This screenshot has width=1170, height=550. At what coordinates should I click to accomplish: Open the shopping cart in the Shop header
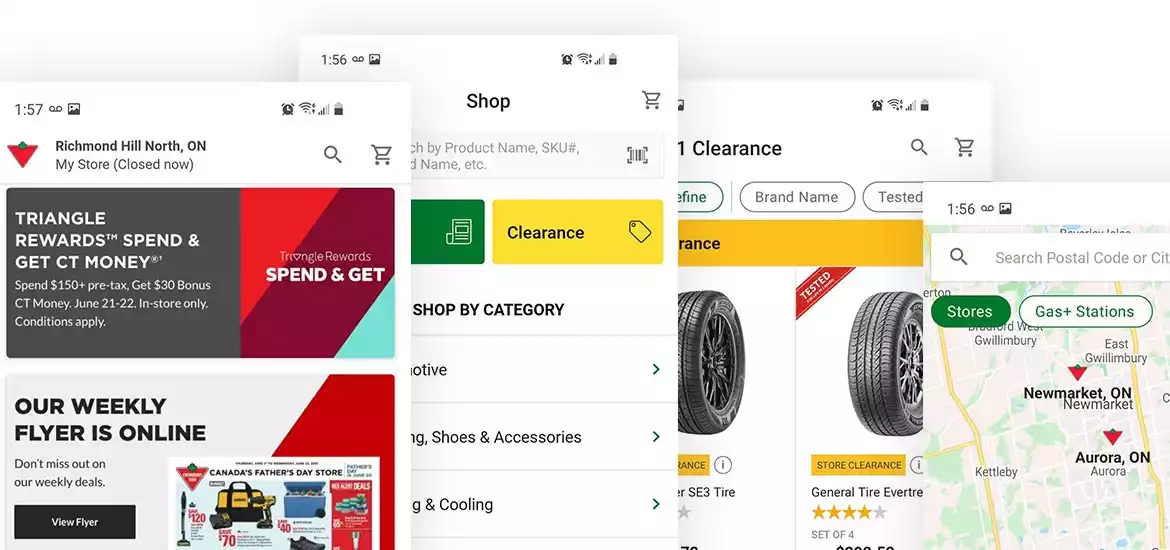coord(651,100)
